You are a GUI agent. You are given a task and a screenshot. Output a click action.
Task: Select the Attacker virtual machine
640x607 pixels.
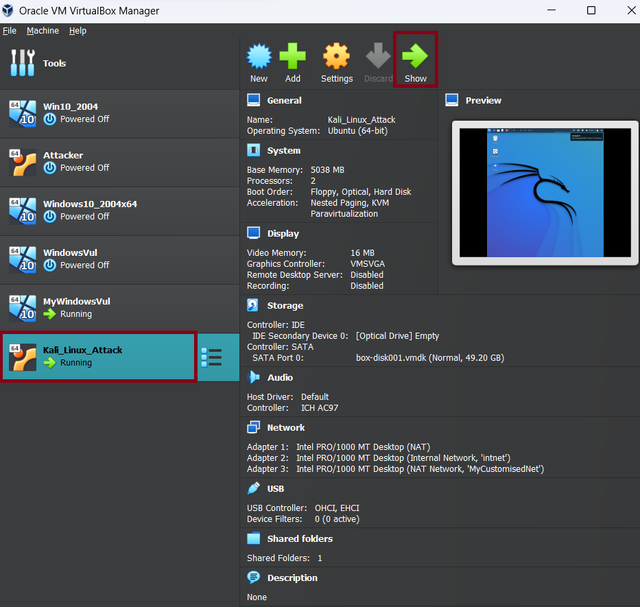[119, 162]
